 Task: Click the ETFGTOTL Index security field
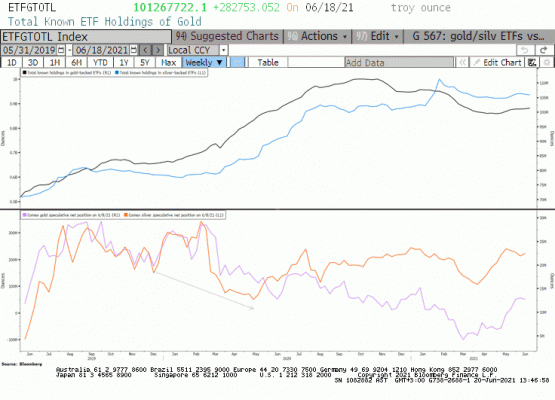click(86, 36)
